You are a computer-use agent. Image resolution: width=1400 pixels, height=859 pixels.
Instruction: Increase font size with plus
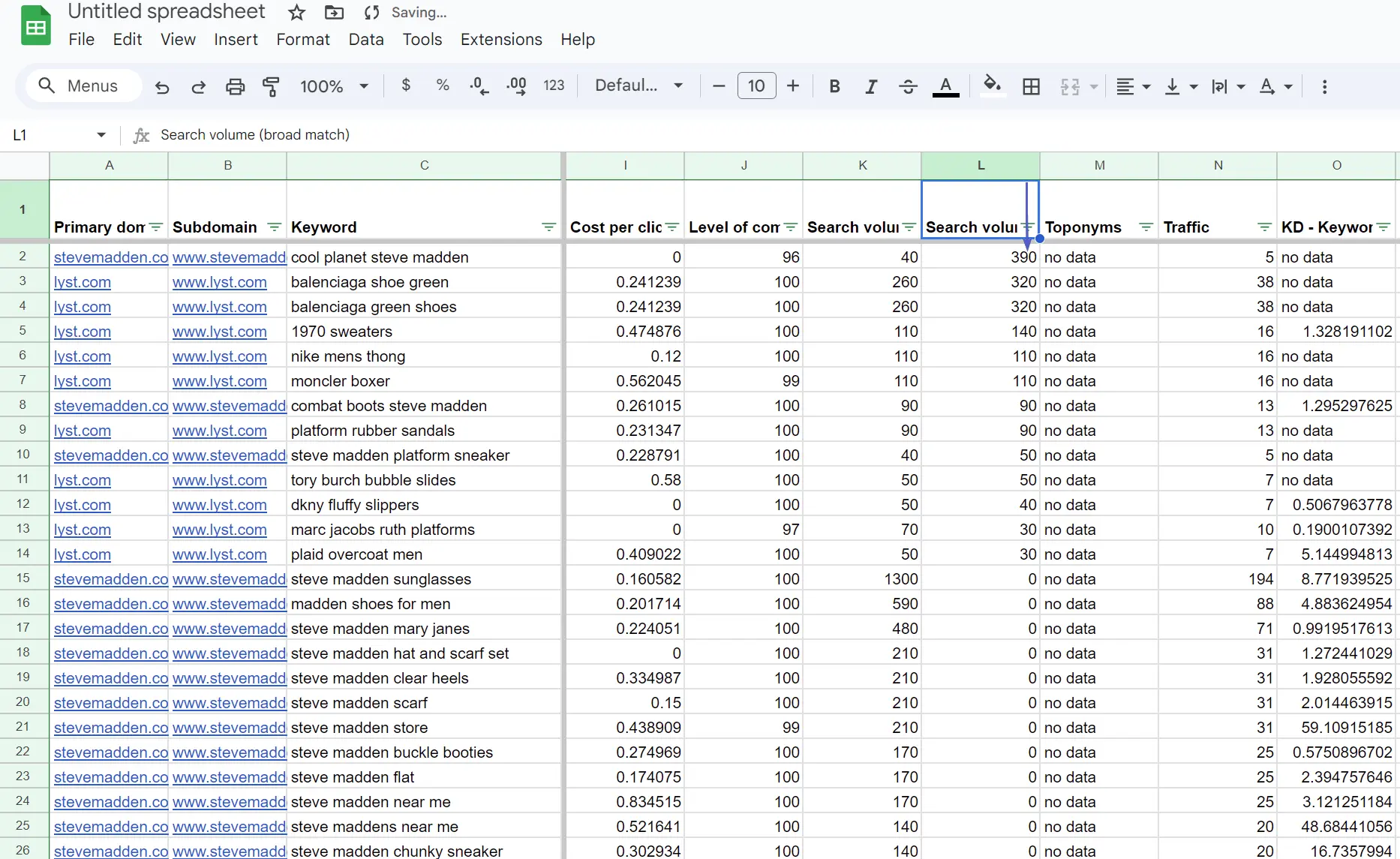point(793,86)
